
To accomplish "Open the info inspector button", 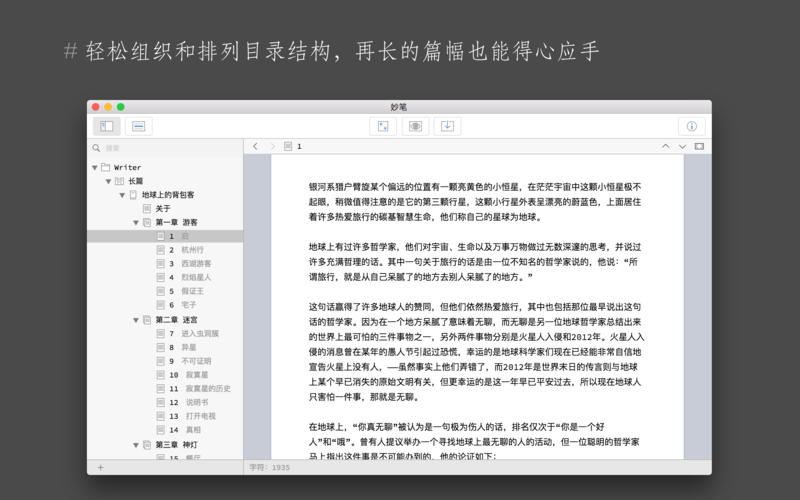I will click(x=692, y=126).
